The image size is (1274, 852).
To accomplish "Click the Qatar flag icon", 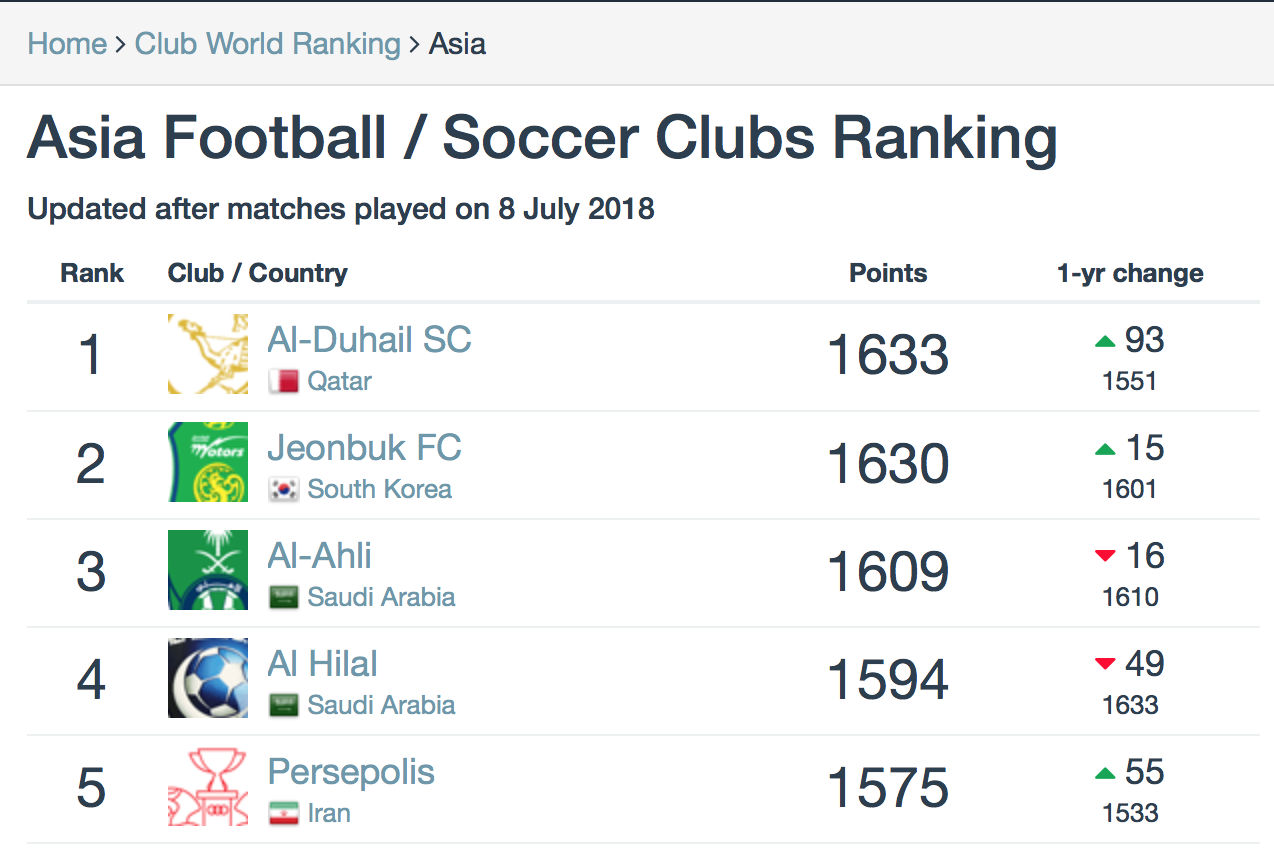I will click(x=284, y=381).
